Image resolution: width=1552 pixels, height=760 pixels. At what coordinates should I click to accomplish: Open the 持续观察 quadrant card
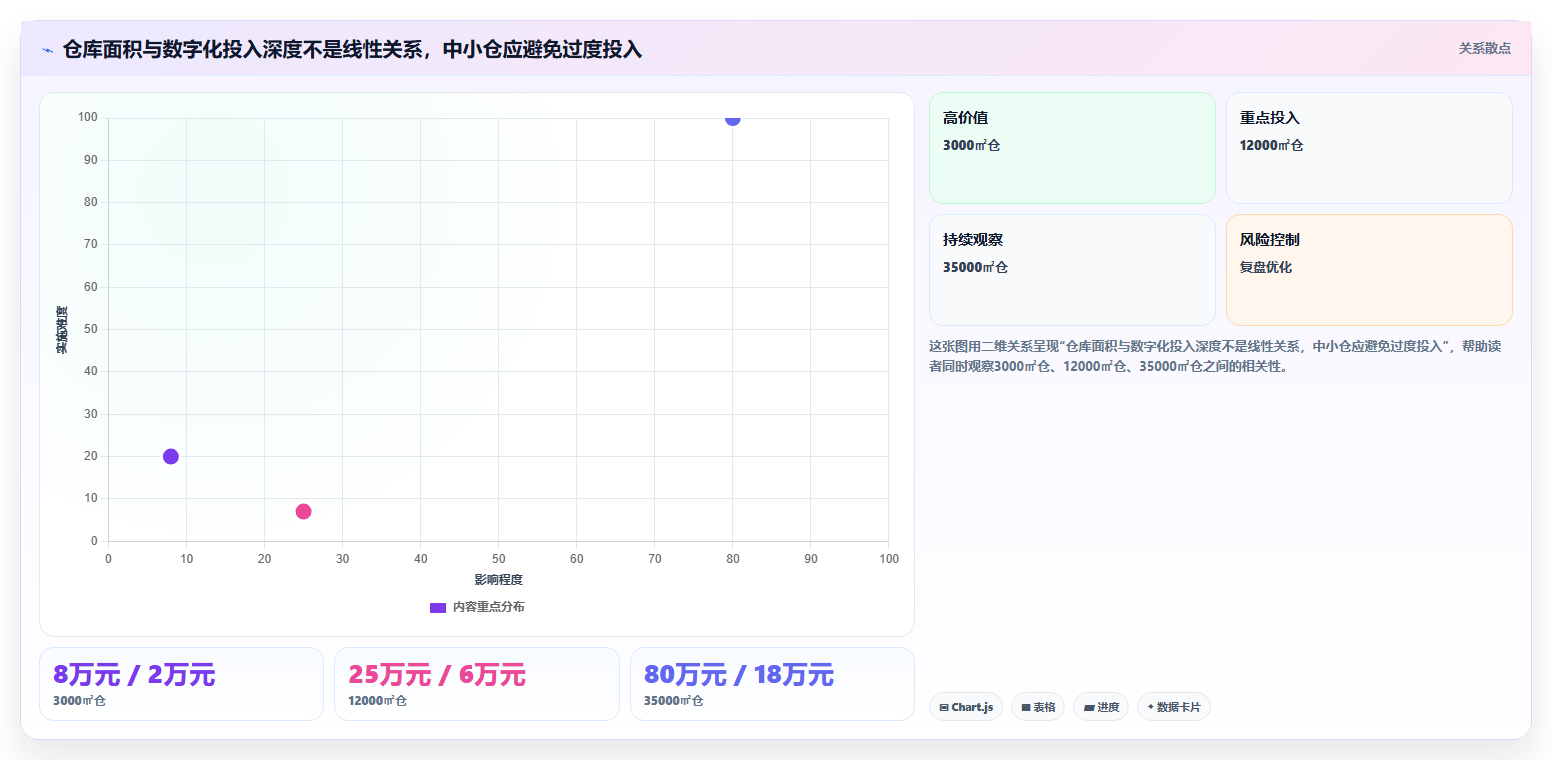(x=1072, y=270)
